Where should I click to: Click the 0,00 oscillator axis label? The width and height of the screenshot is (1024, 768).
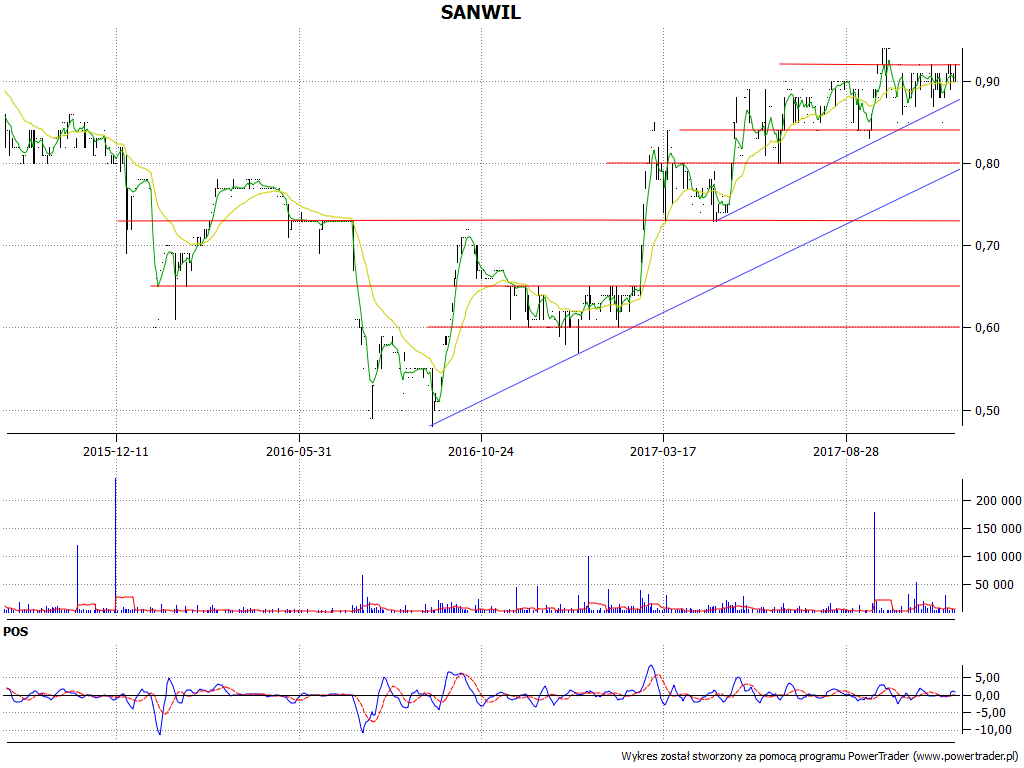coord(987,696)
